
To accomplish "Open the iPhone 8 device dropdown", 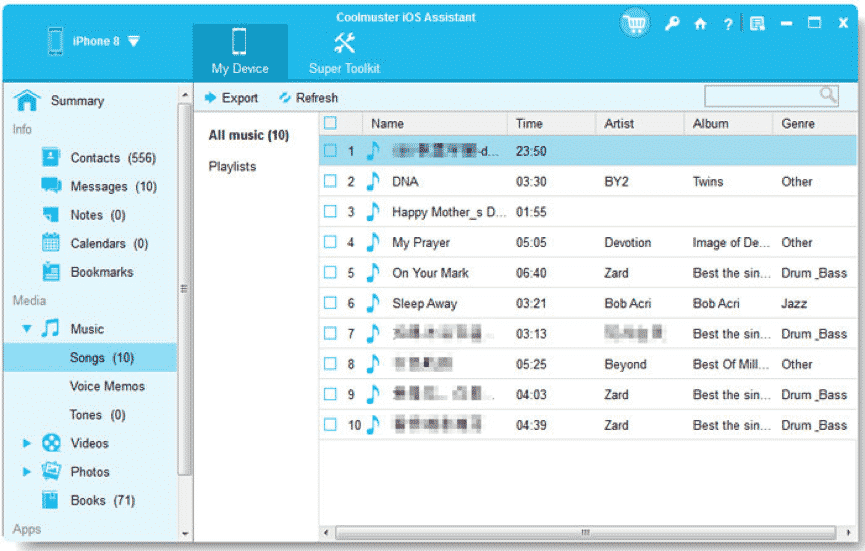I will pyautogui.click(x=134, y=41).
